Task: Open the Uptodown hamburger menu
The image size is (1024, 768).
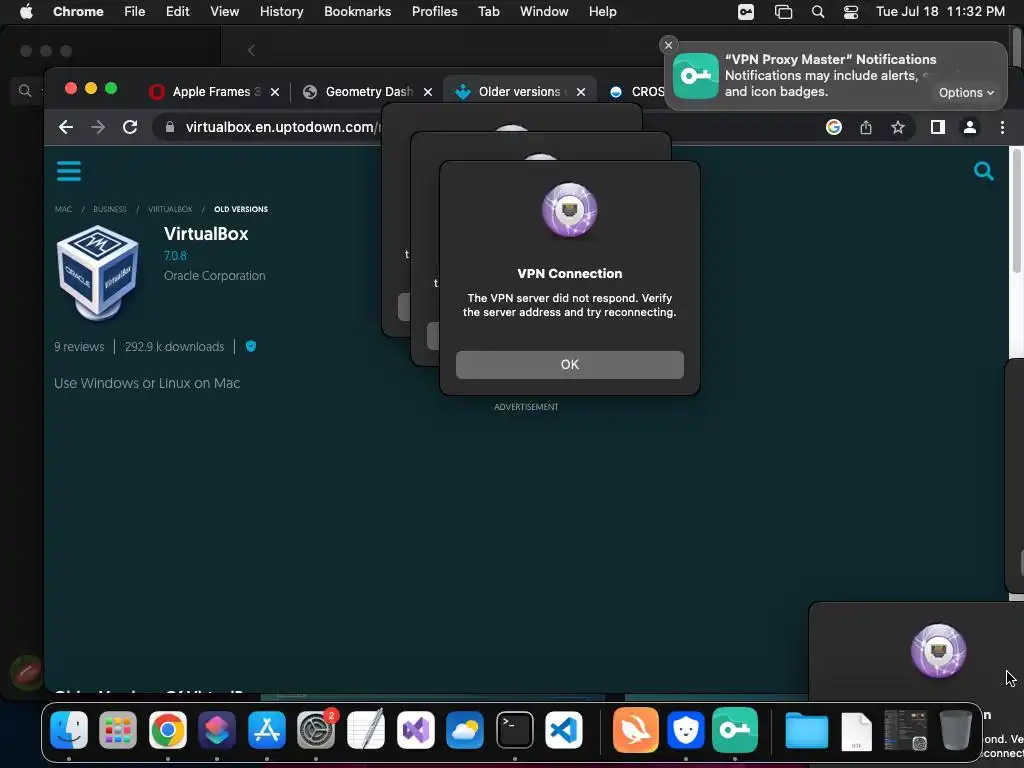Action: coord(69,171)
